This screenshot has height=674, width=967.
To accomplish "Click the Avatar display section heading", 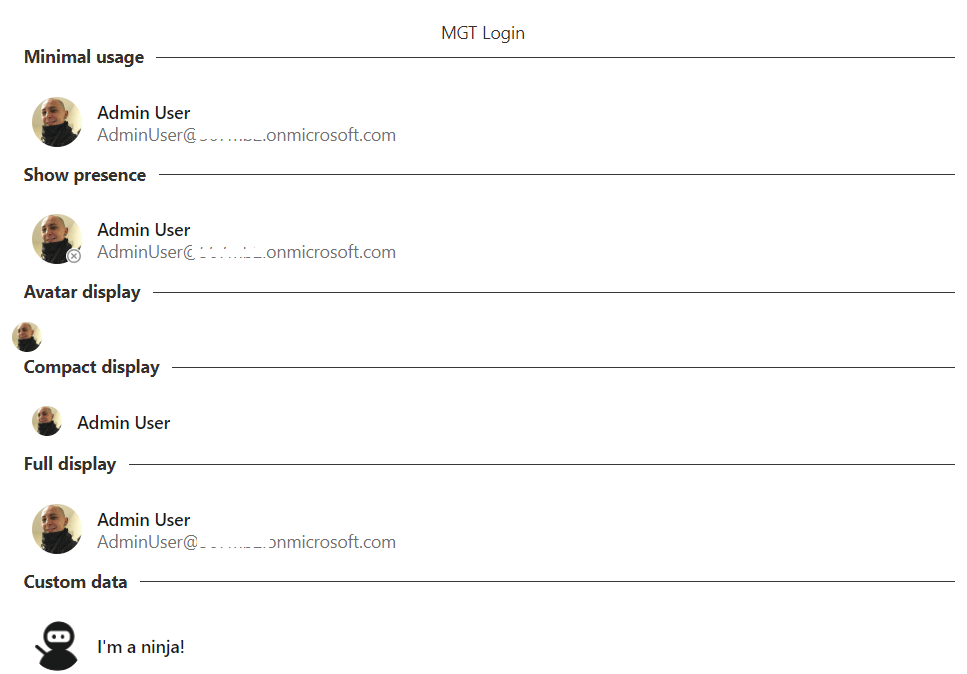I will click(82, 292).
